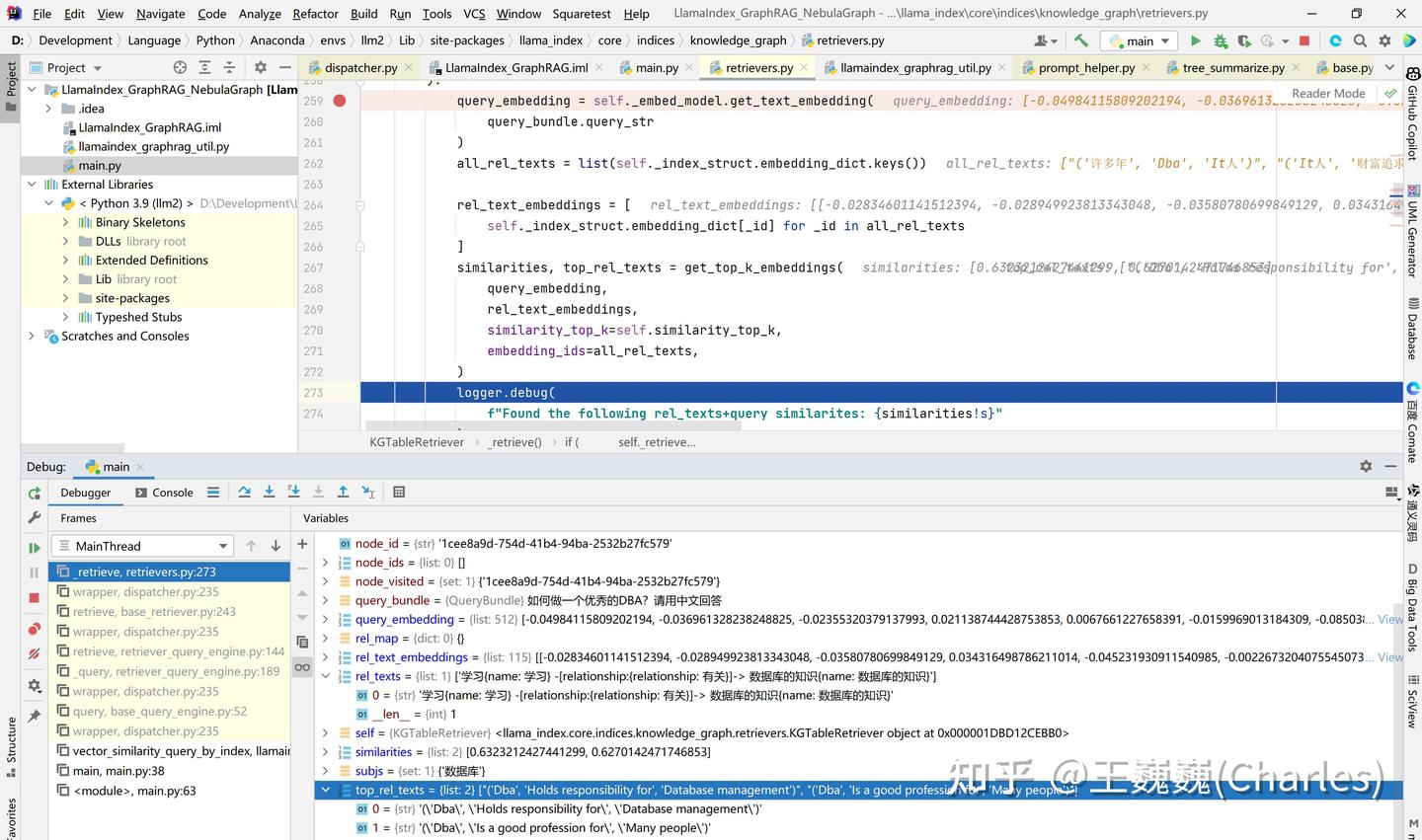Toggle Mute Breakpoints in debug sidebar
This screenshot has width=1422, height=840.
[x=35, y=653]
